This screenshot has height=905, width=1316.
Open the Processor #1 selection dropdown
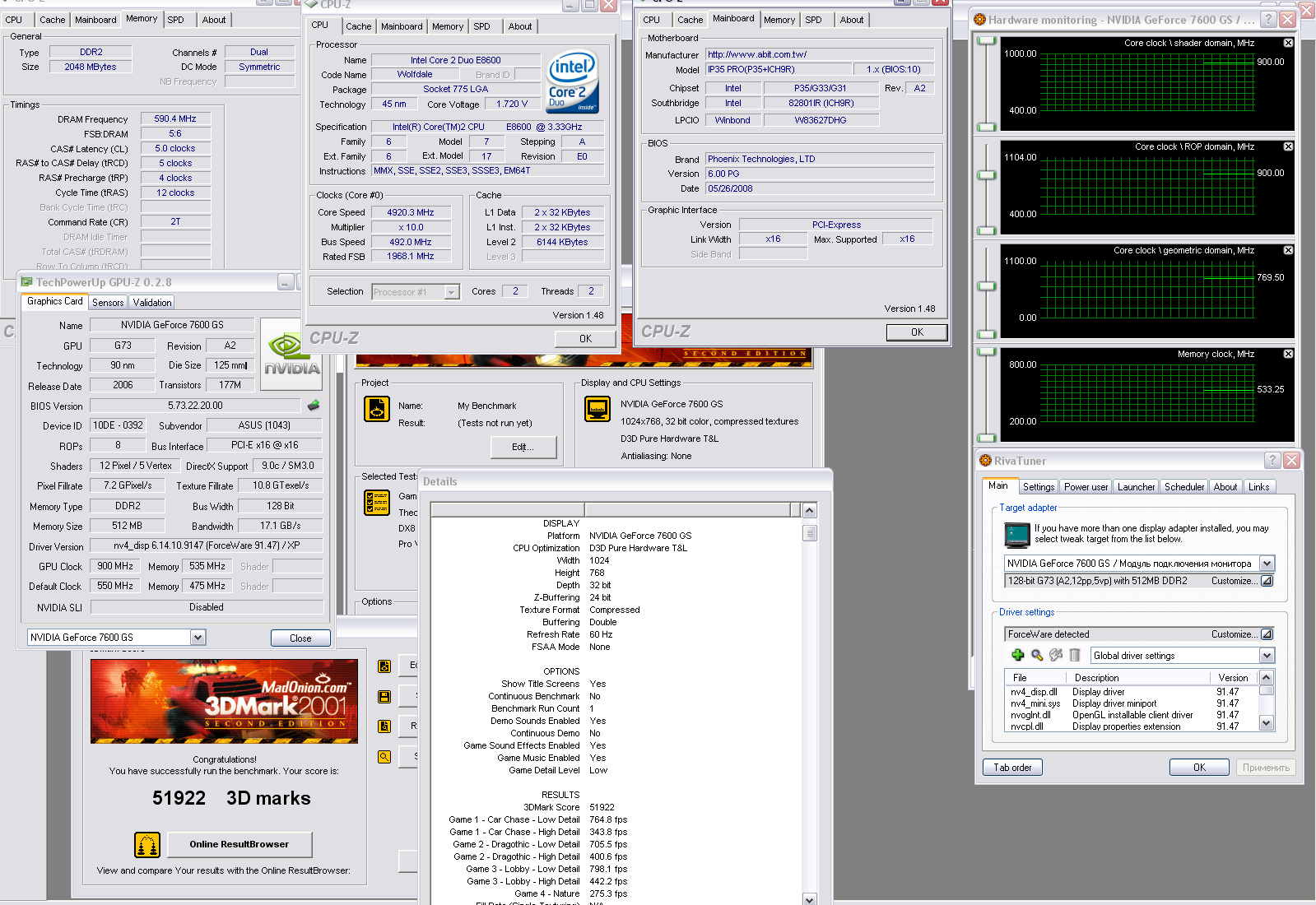451,292
